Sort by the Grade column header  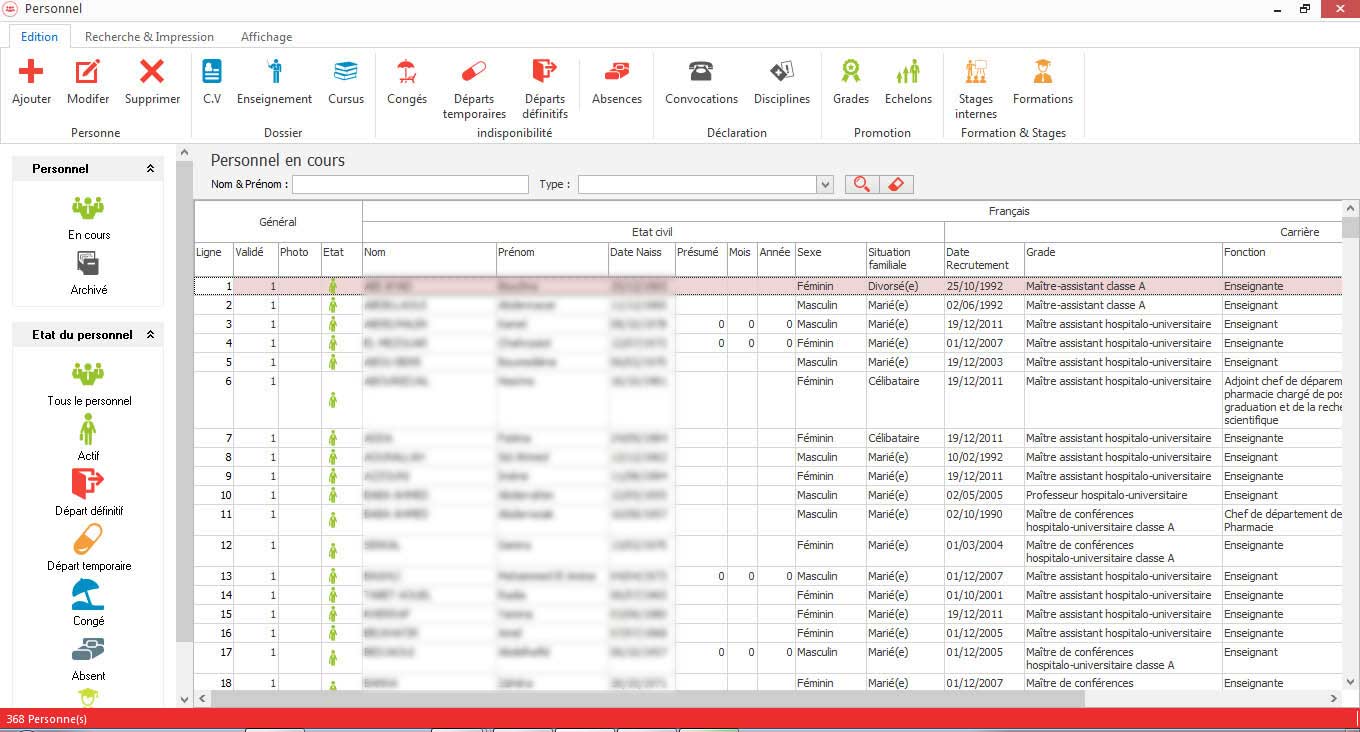[x=1122, y=253]
